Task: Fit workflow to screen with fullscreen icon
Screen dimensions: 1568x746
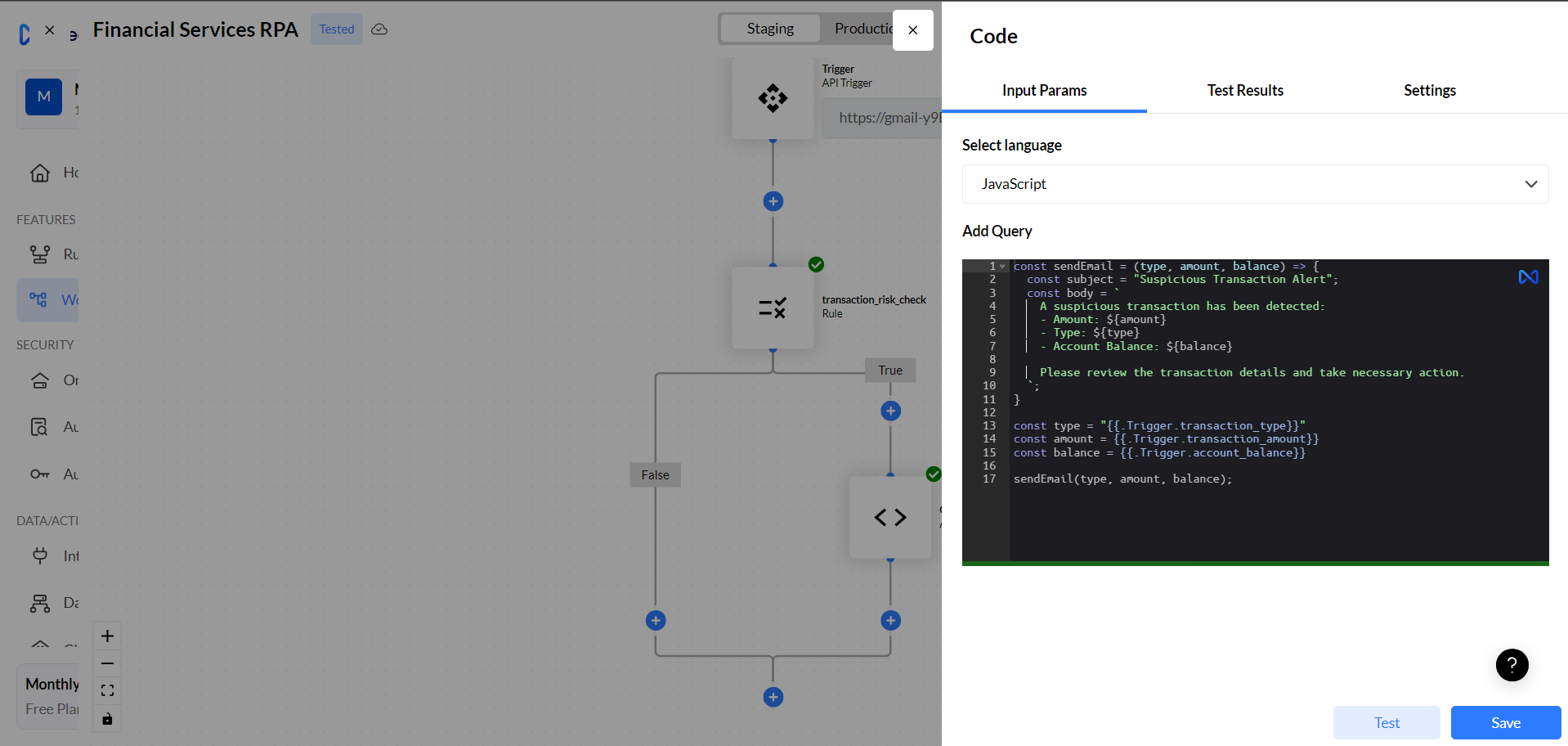Action: pyautogui.click(x=107, y=690)
